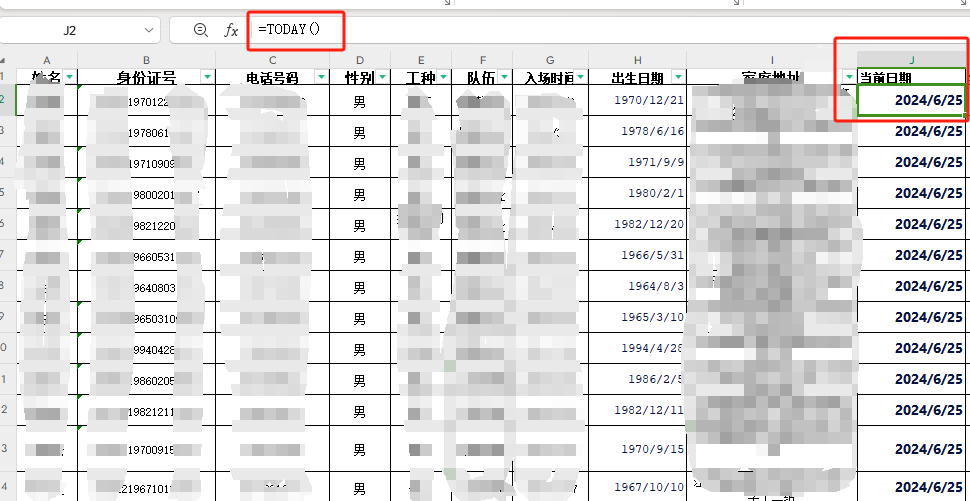Screen dimensions: 970x501
Task: Click 男 in the 1970/12/21 row
Action: click(359, 102)
